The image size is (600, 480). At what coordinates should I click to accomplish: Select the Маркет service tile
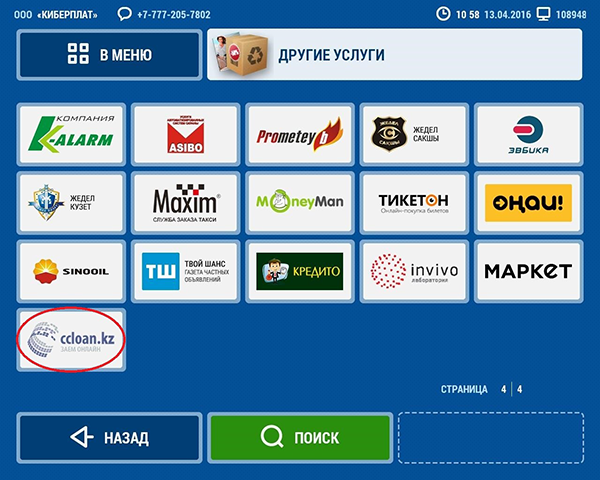click(528, 271)
